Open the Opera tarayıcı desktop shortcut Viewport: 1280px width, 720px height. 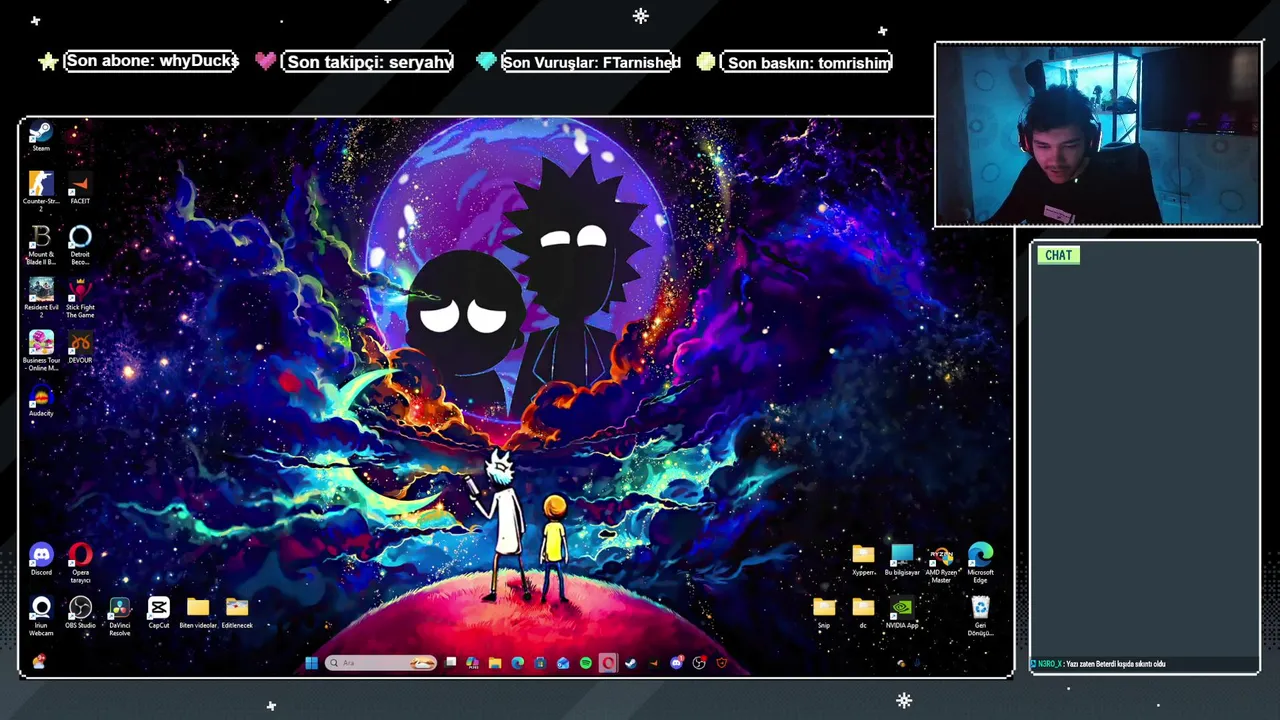pyautogui.click(x=80, y=563)
